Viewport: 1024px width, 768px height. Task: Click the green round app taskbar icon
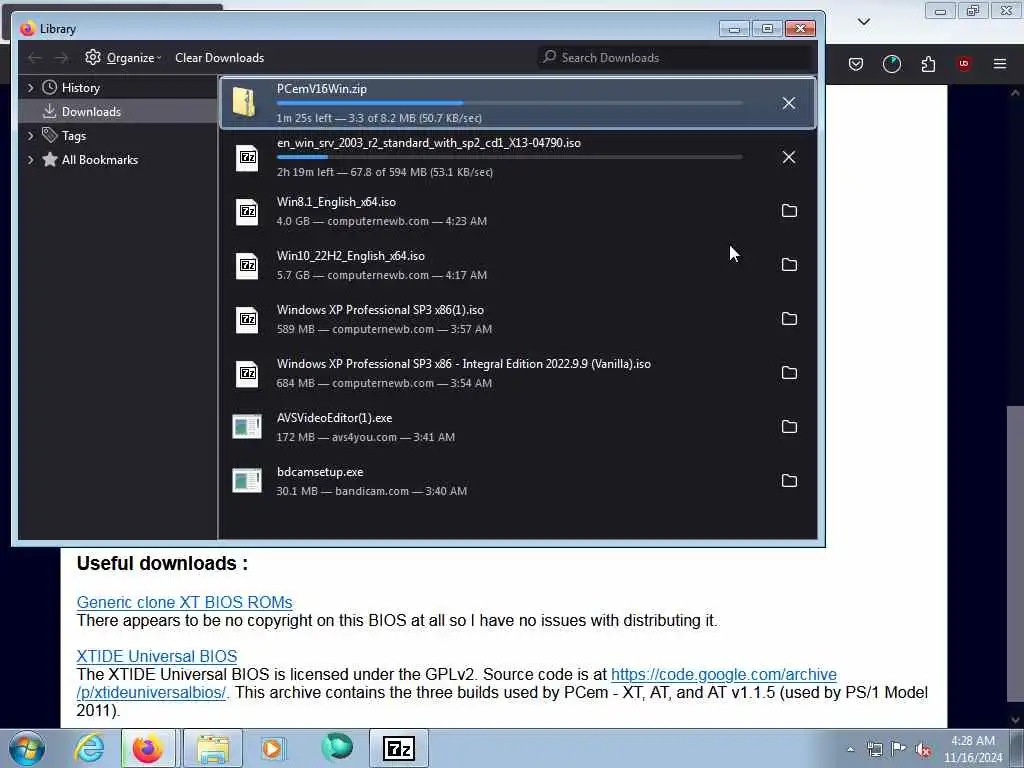[337, 747]
